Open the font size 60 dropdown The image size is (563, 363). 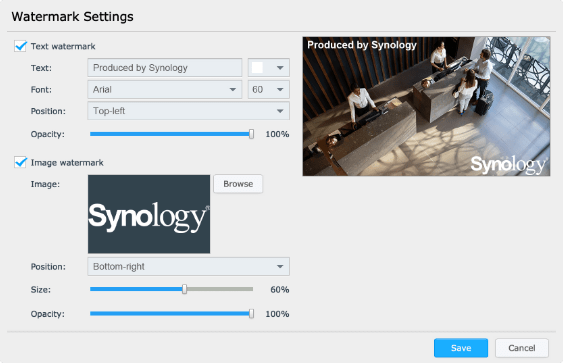(x=269, y=89)
